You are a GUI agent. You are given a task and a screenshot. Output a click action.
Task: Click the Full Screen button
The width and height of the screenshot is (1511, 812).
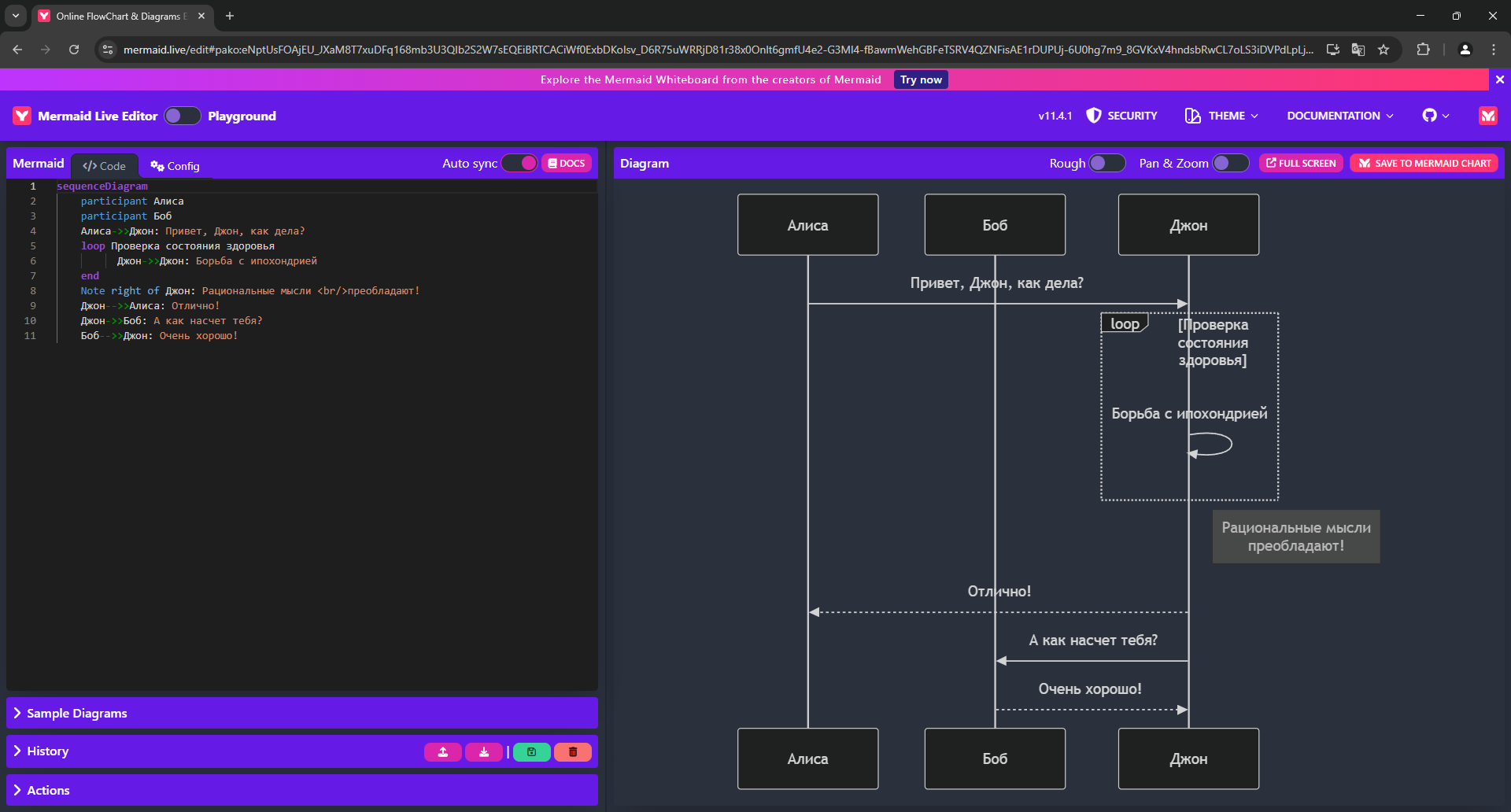click(x=1301, y=163)
